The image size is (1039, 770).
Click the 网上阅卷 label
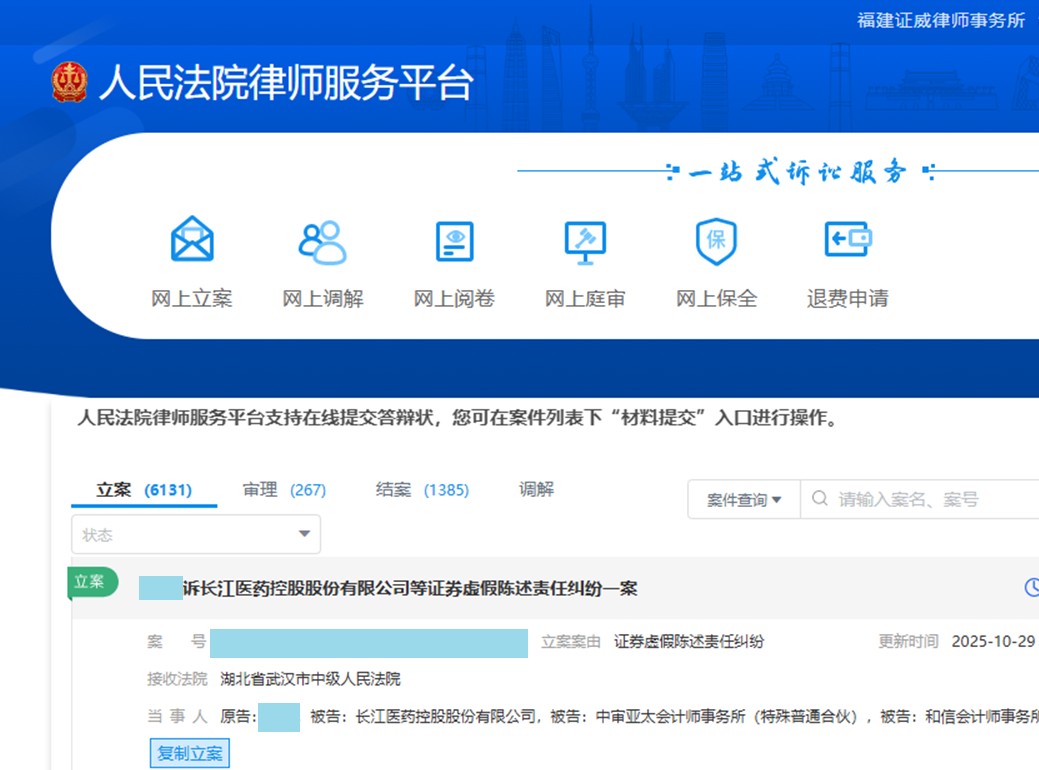(x=455, y=299)
